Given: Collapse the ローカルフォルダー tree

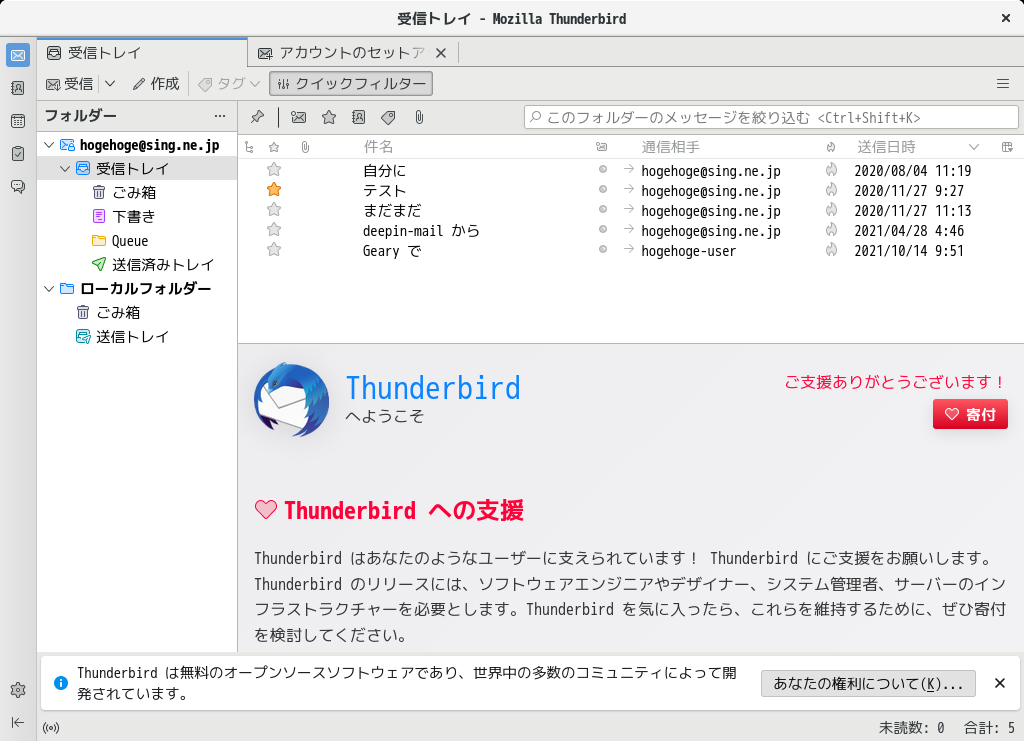Looking at the screenshot, I should 49,289.
